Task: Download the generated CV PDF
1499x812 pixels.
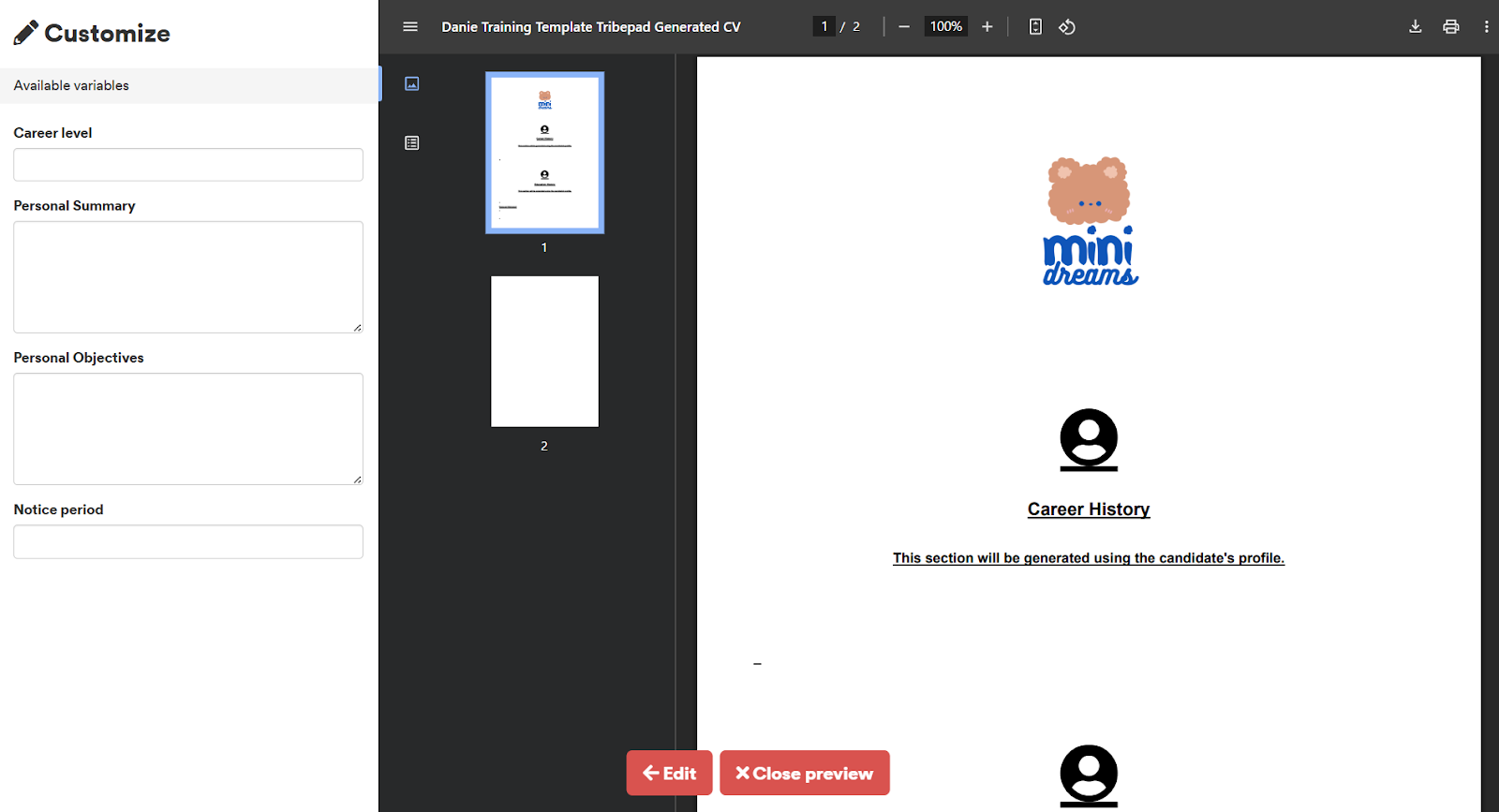Action: click(x=1416, y=27)
